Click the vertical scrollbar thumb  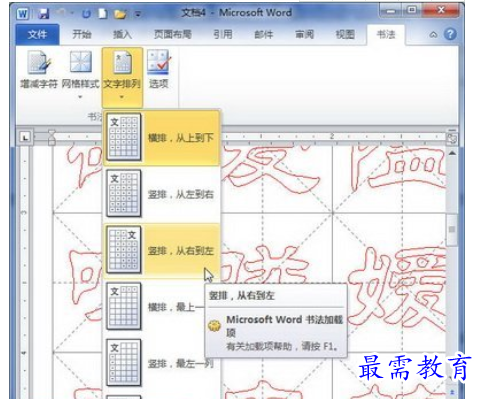pos(452,230)
